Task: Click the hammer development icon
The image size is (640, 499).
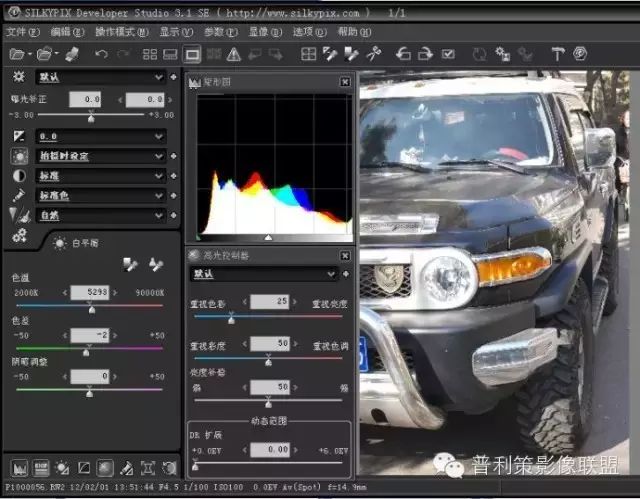Action: pyautogui.click(x=558, y=54)
